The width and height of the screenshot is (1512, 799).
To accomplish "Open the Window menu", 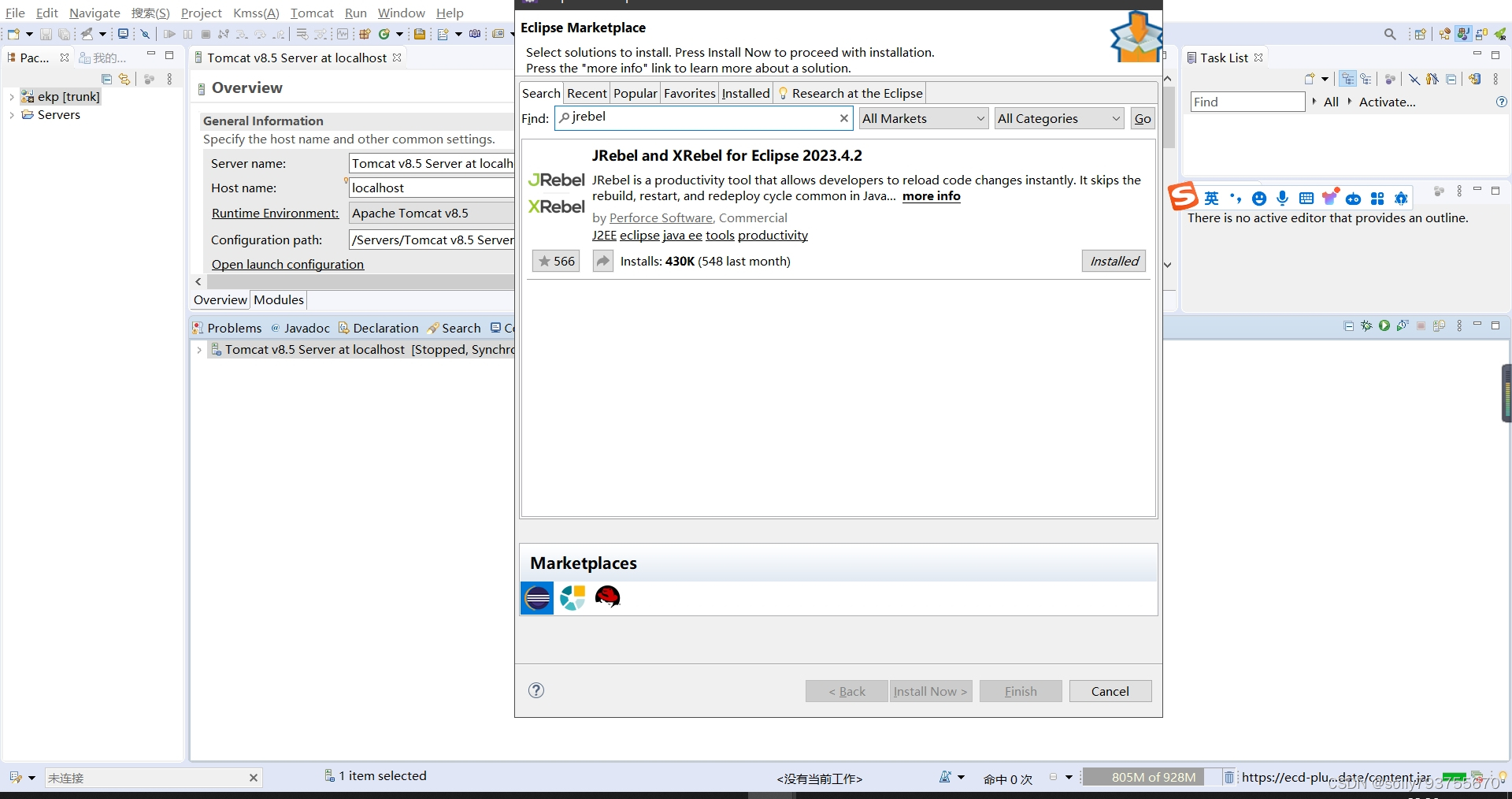I will pos(401,13).
